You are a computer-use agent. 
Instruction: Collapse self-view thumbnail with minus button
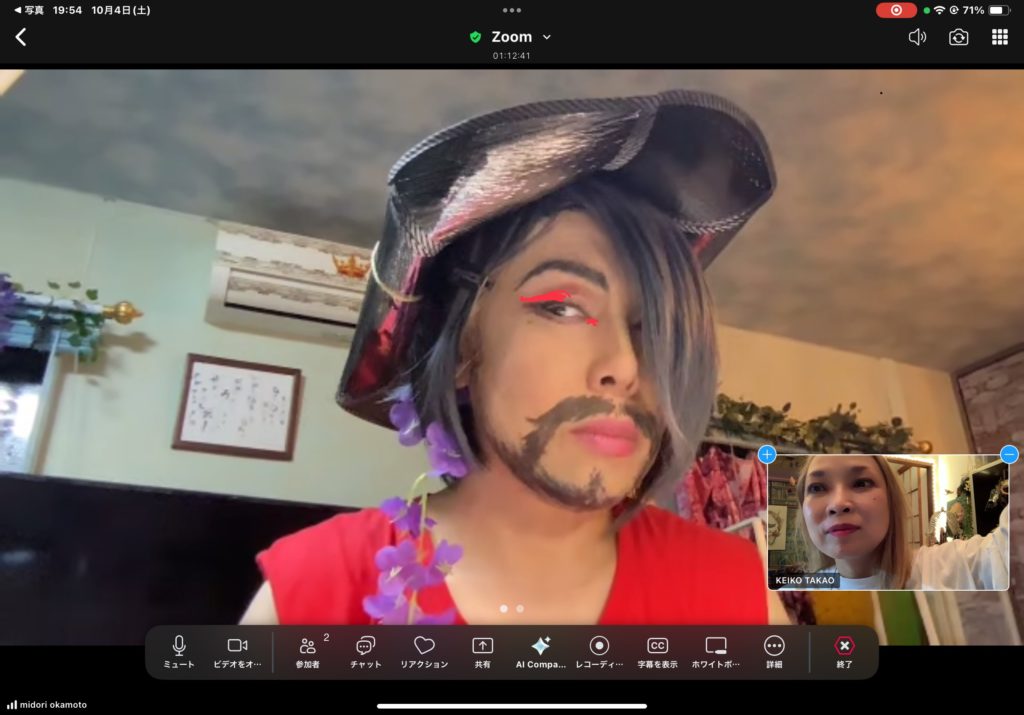pyautogui.click(x=1009, y=454)
